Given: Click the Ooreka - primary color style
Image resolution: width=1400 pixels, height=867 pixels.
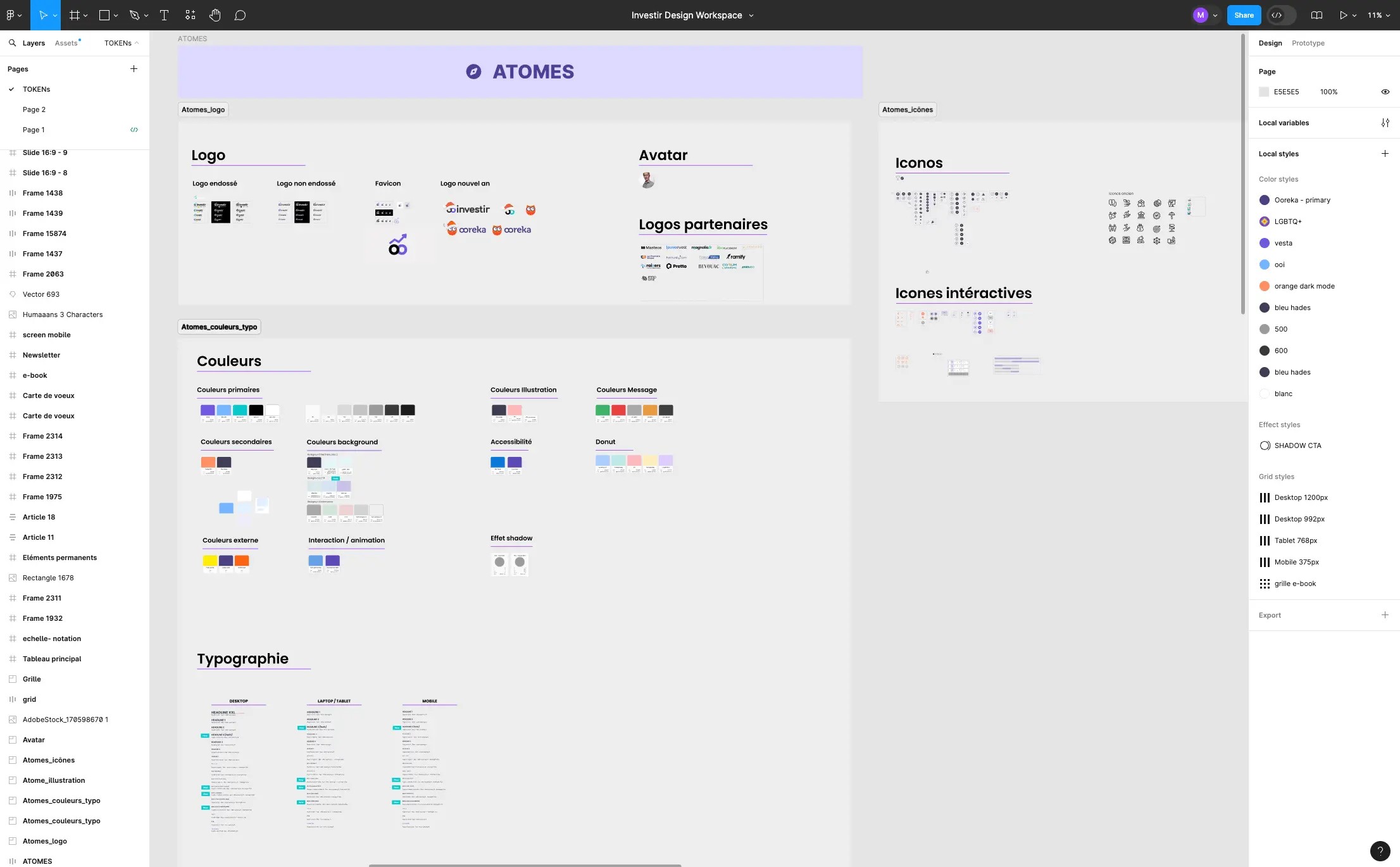Looking at the screenshot, I should pos(1302,200).
